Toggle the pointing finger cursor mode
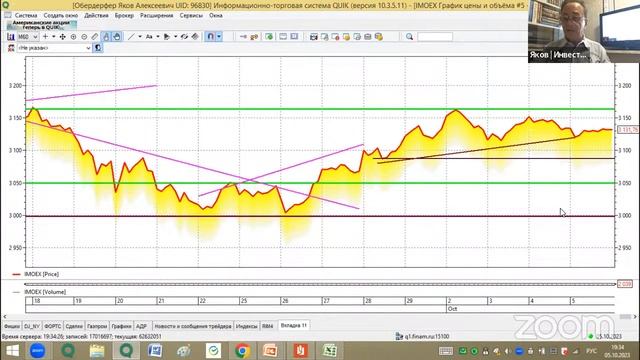This screenshot has width=640, height=360. (x=106, y=37)
